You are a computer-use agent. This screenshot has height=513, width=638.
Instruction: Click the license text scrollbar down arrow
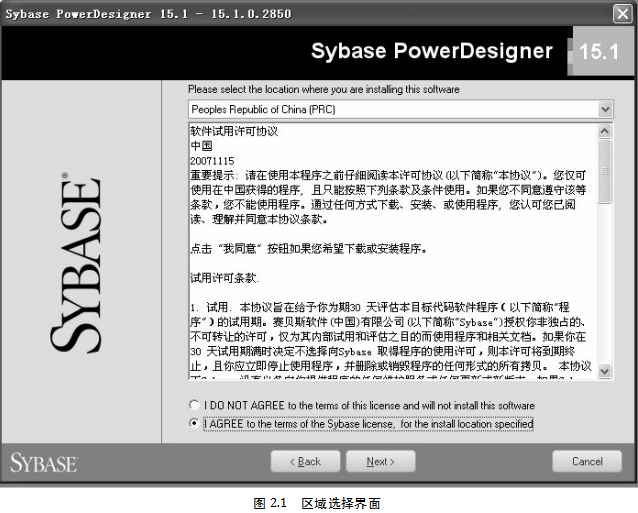[605, 371]
